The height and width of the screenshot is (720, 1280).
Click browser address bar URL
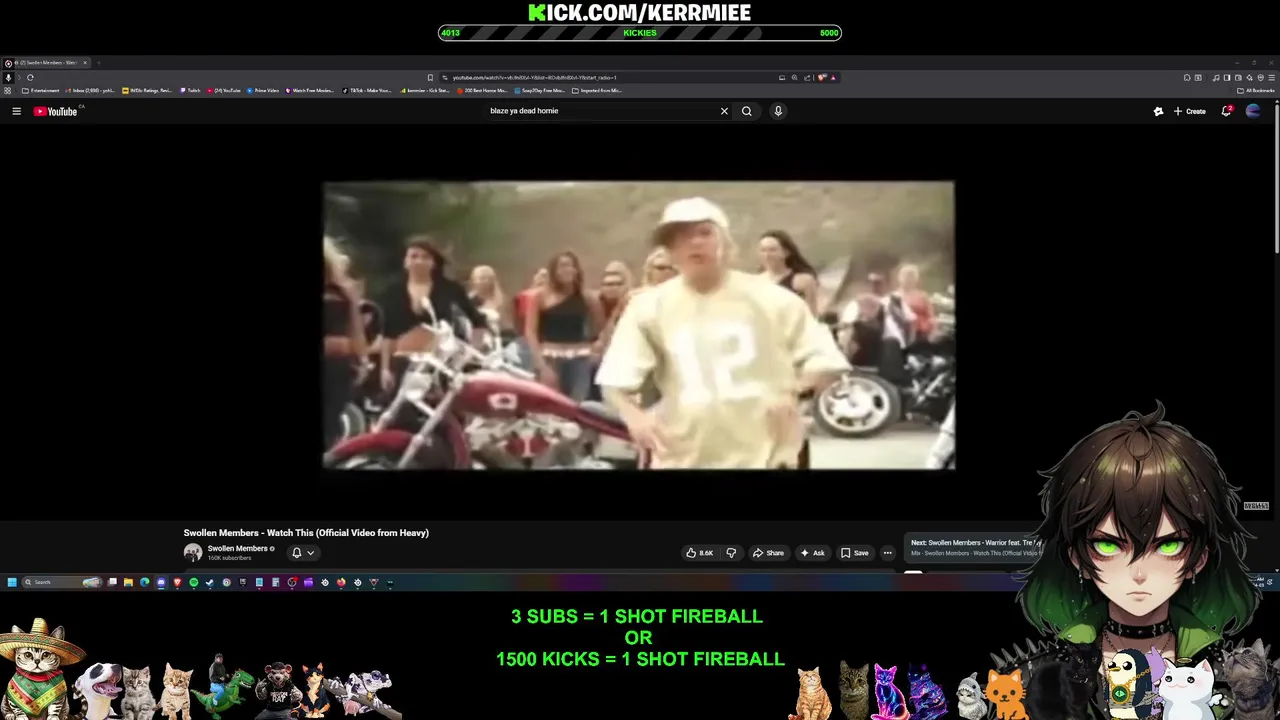(534, 77)
